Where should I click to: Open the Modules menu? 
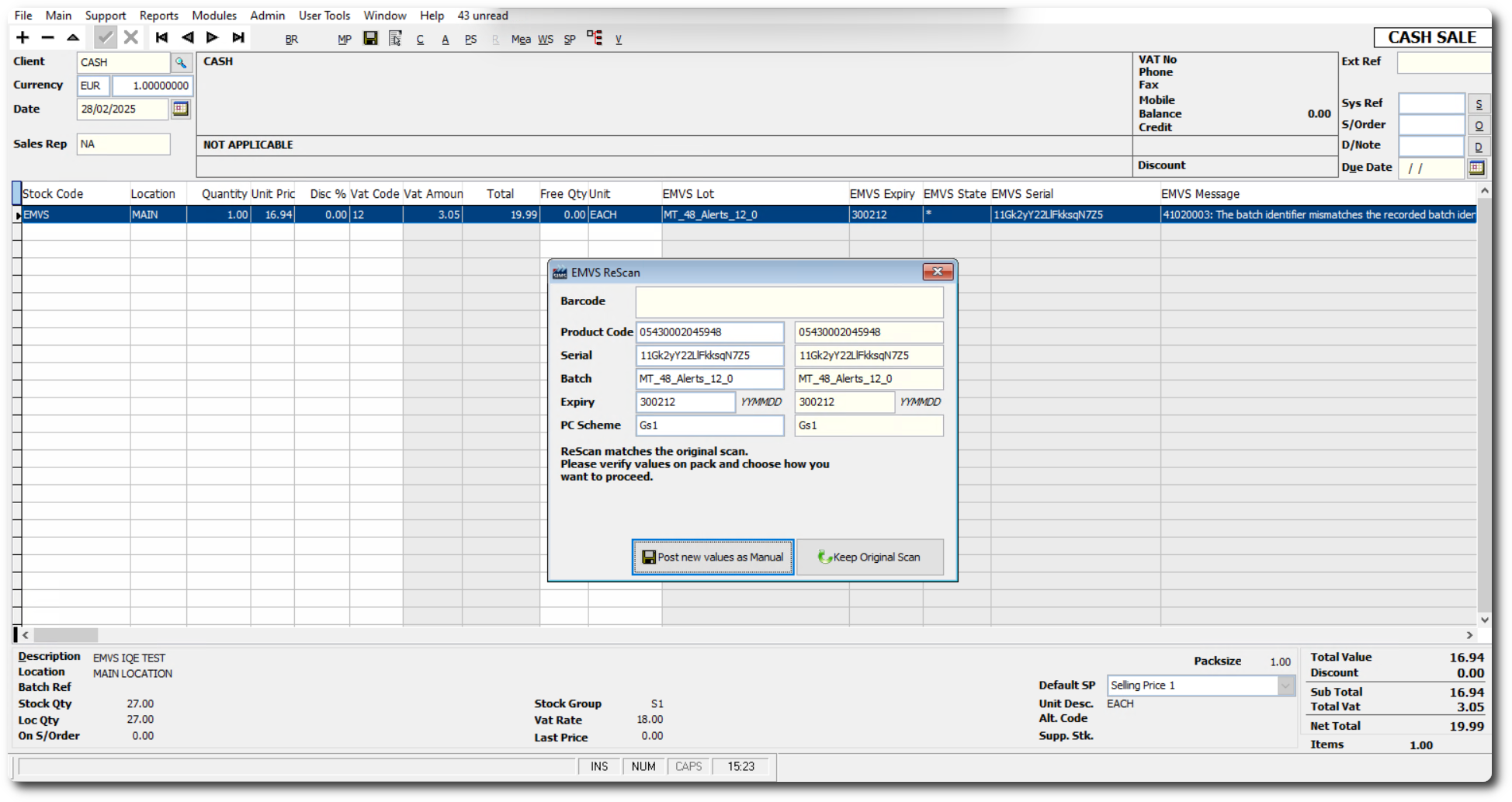214,16
